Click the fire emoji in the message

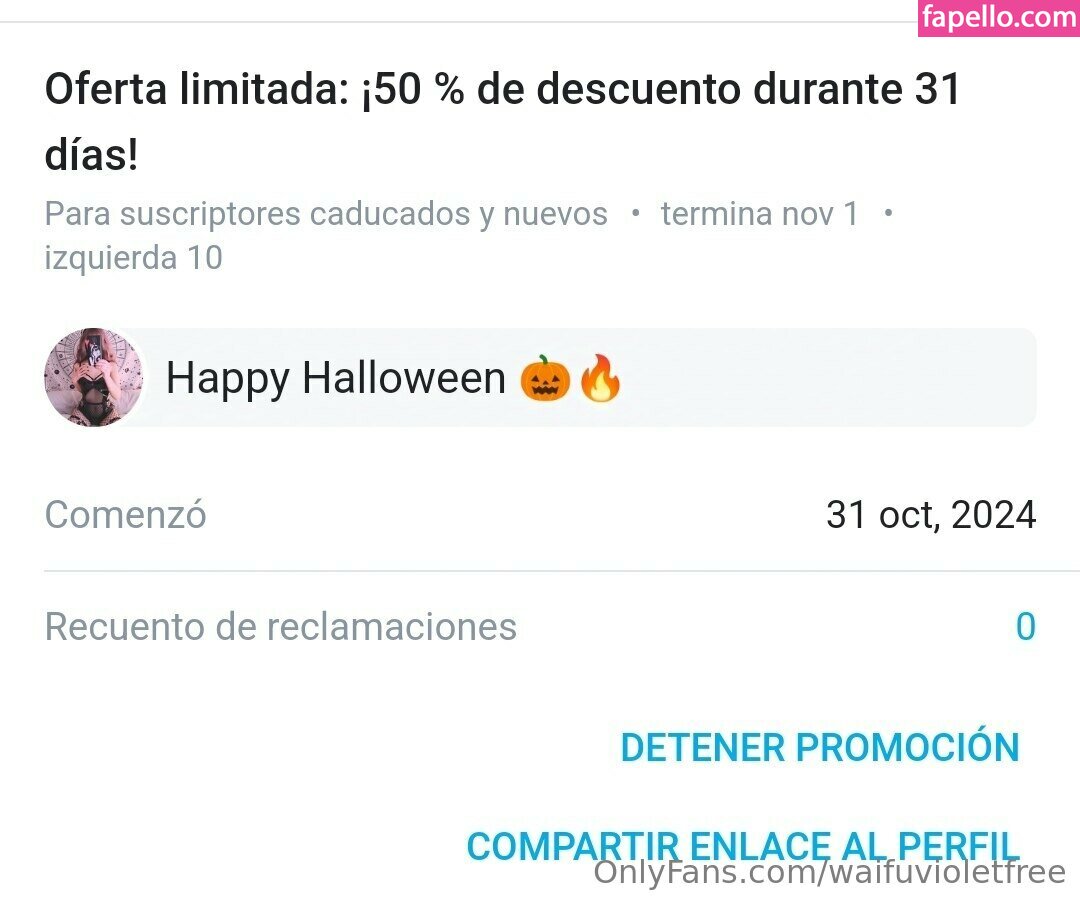coord(600,378)
